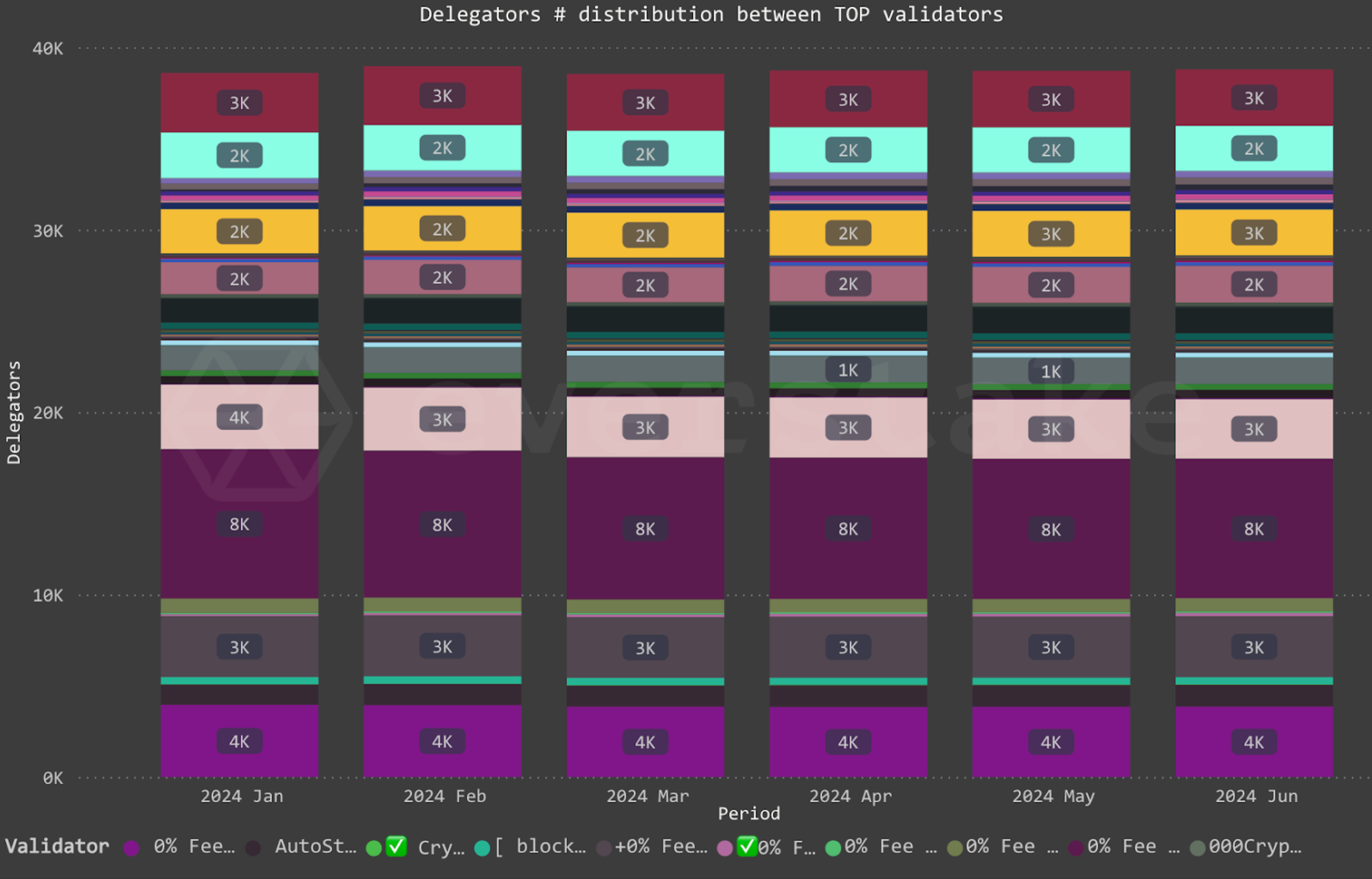Click the '10K' y-axis tick label
Screen dimensions: 1372x879
[x=48, y=595]
